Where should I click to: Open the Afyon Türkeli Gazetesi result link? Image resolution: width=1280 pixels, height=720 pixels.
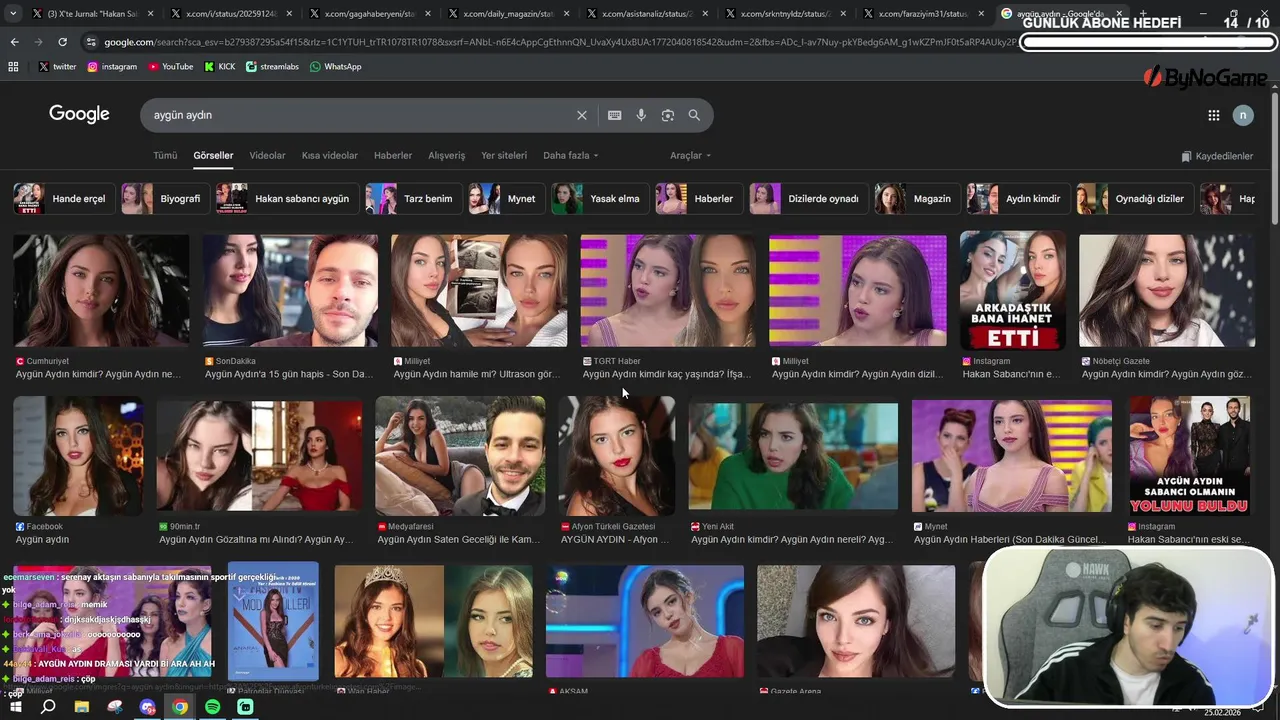click(615, 540)
